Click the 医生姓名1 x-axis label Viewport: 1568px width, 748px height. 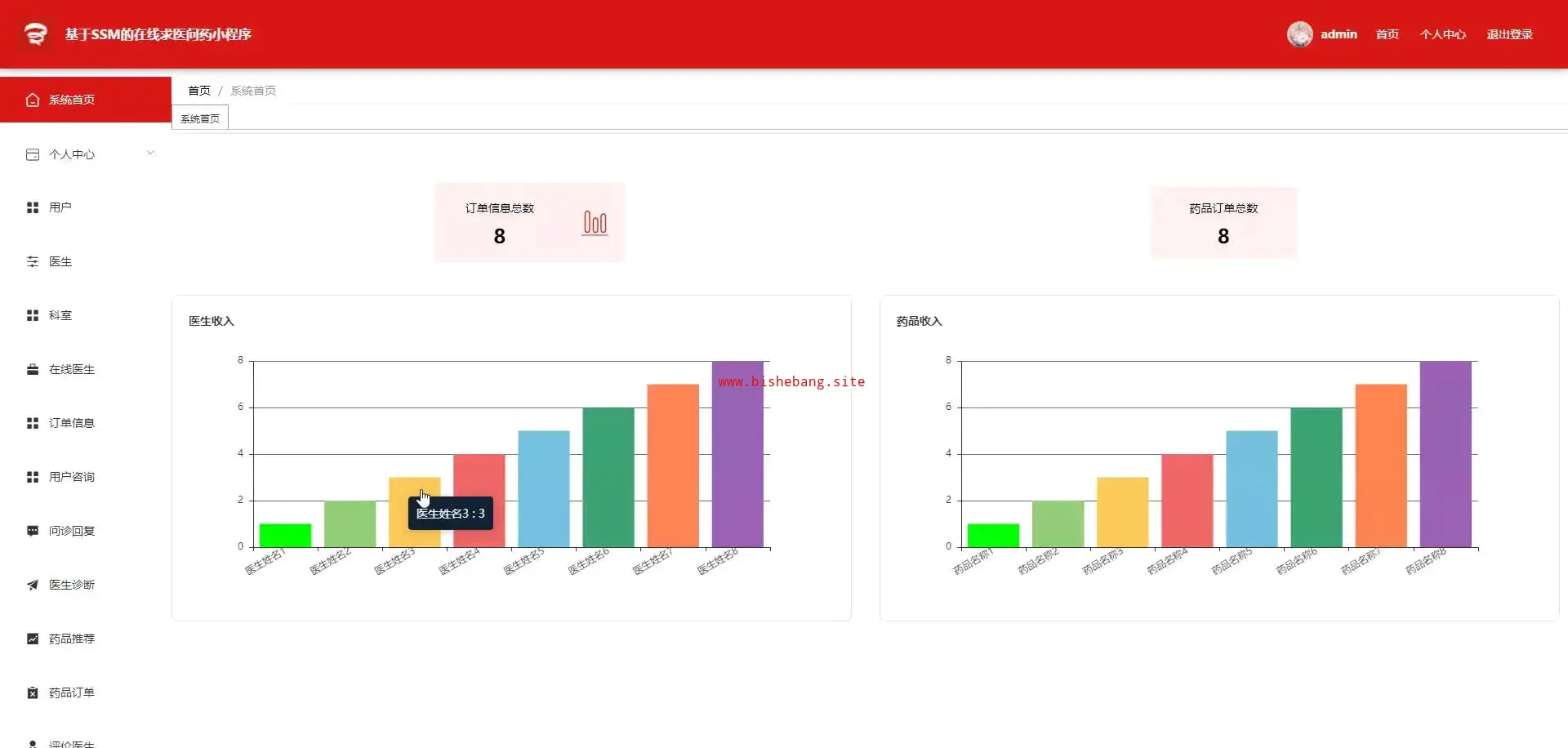pyautogui.click(x=265, y=562)
